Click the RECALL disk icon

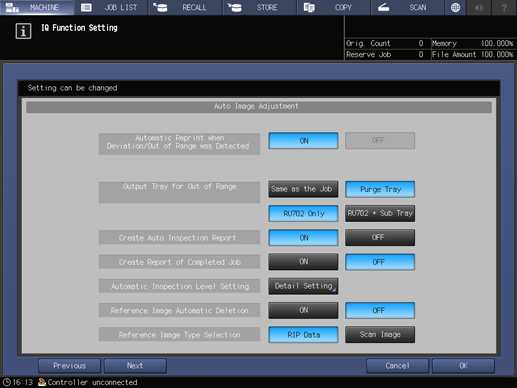(x=160, y=7)
